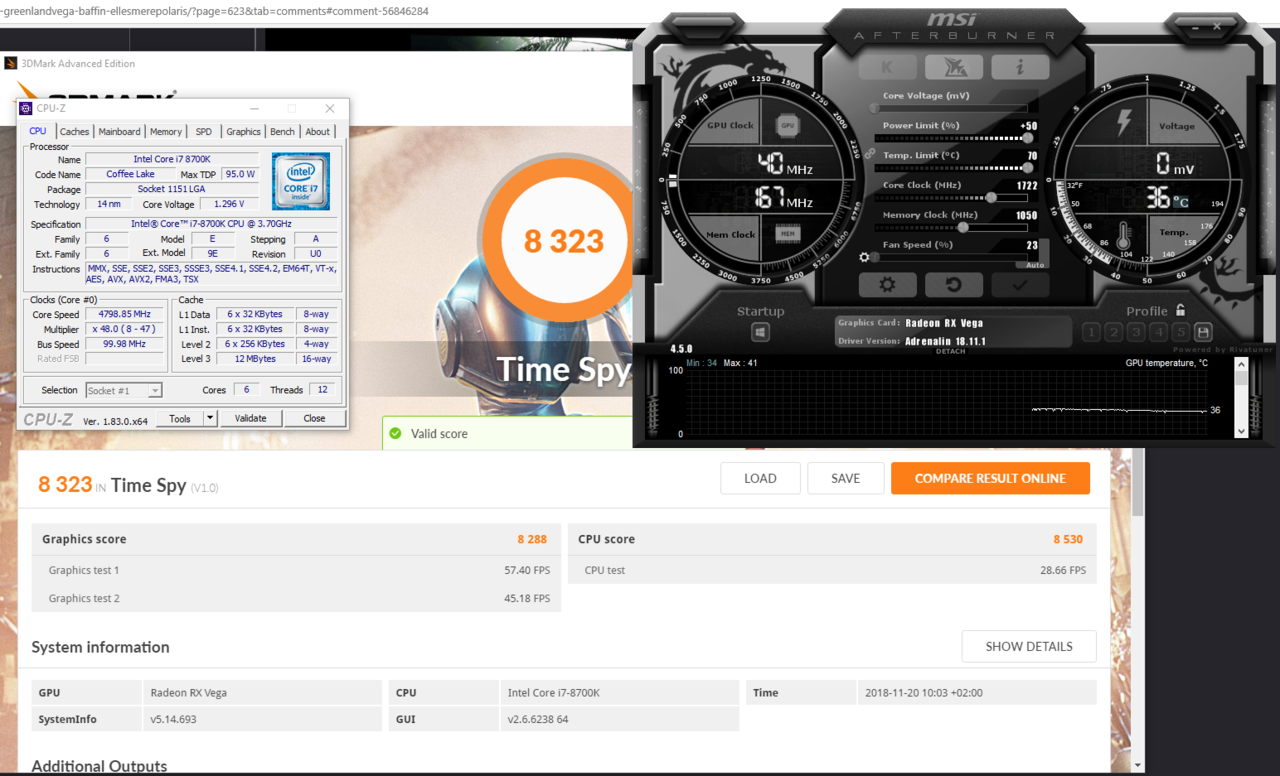1280x776 pixels.
Task: Click the MEM chip icon in gauge
Action: [788, 235]
